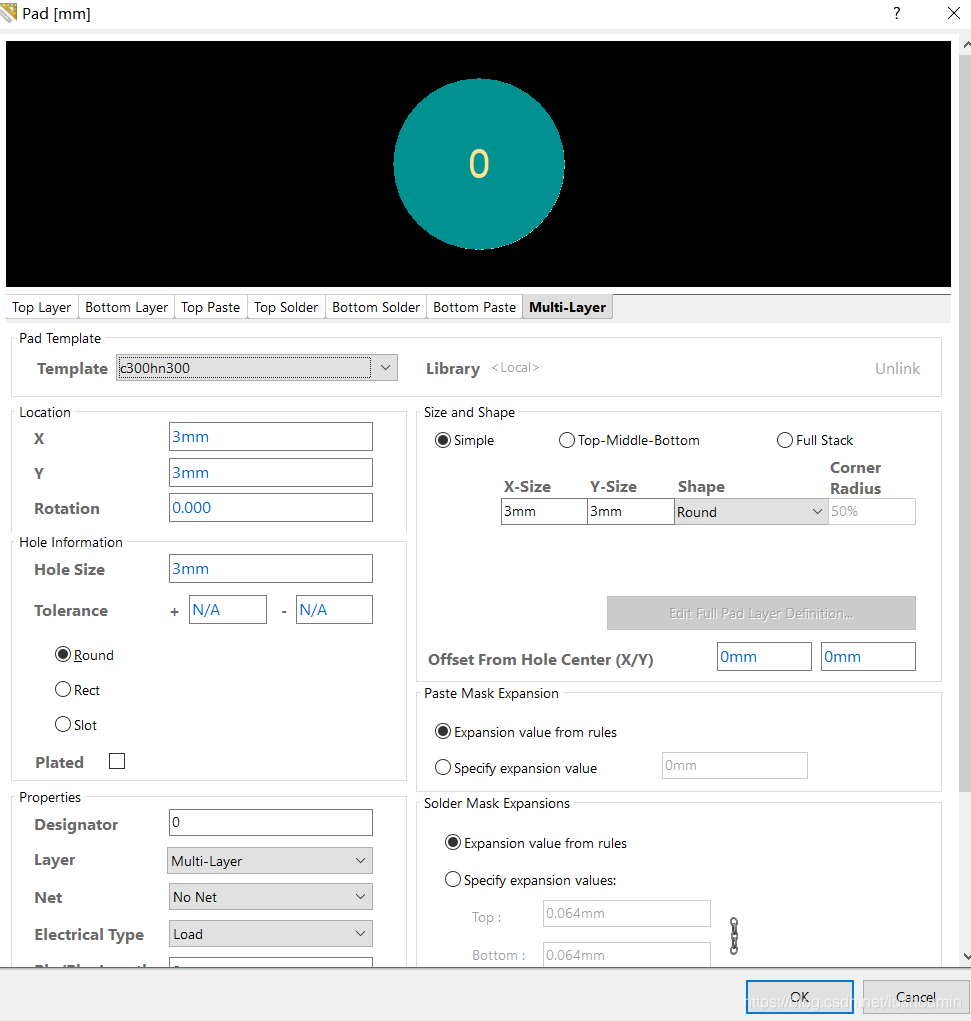Image resolution: width=971 pixels, height=1021 pixels.
Task: Click the help question mark icon
Action: point(896,13)
